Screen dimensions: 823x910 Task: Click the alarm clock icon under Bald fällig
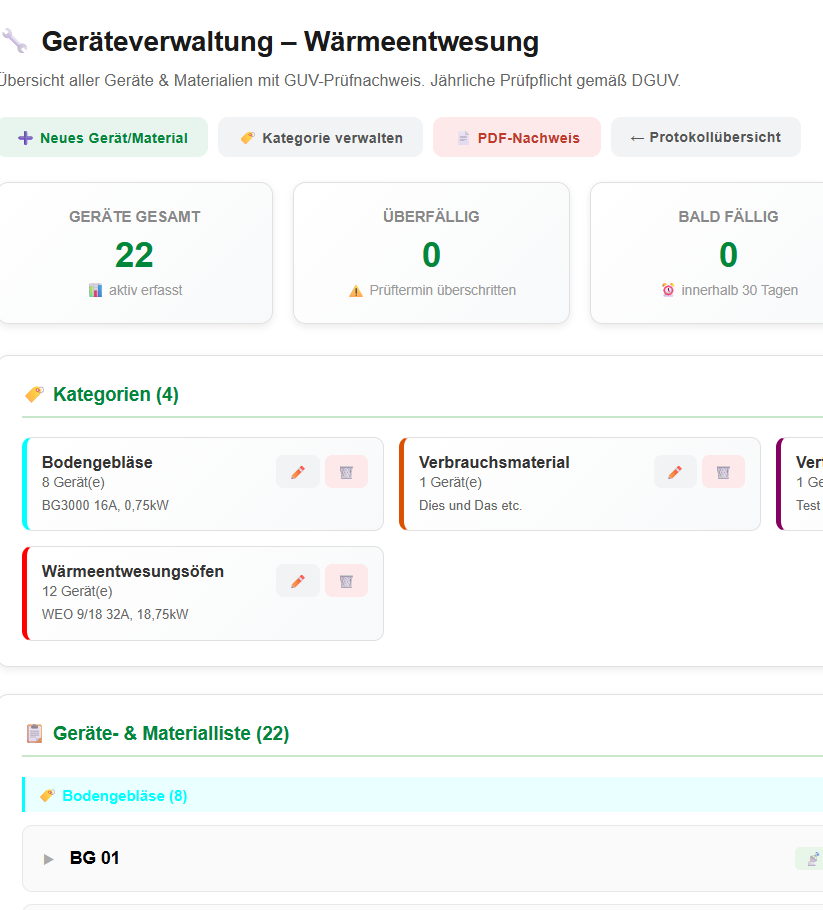pos(668,290)
